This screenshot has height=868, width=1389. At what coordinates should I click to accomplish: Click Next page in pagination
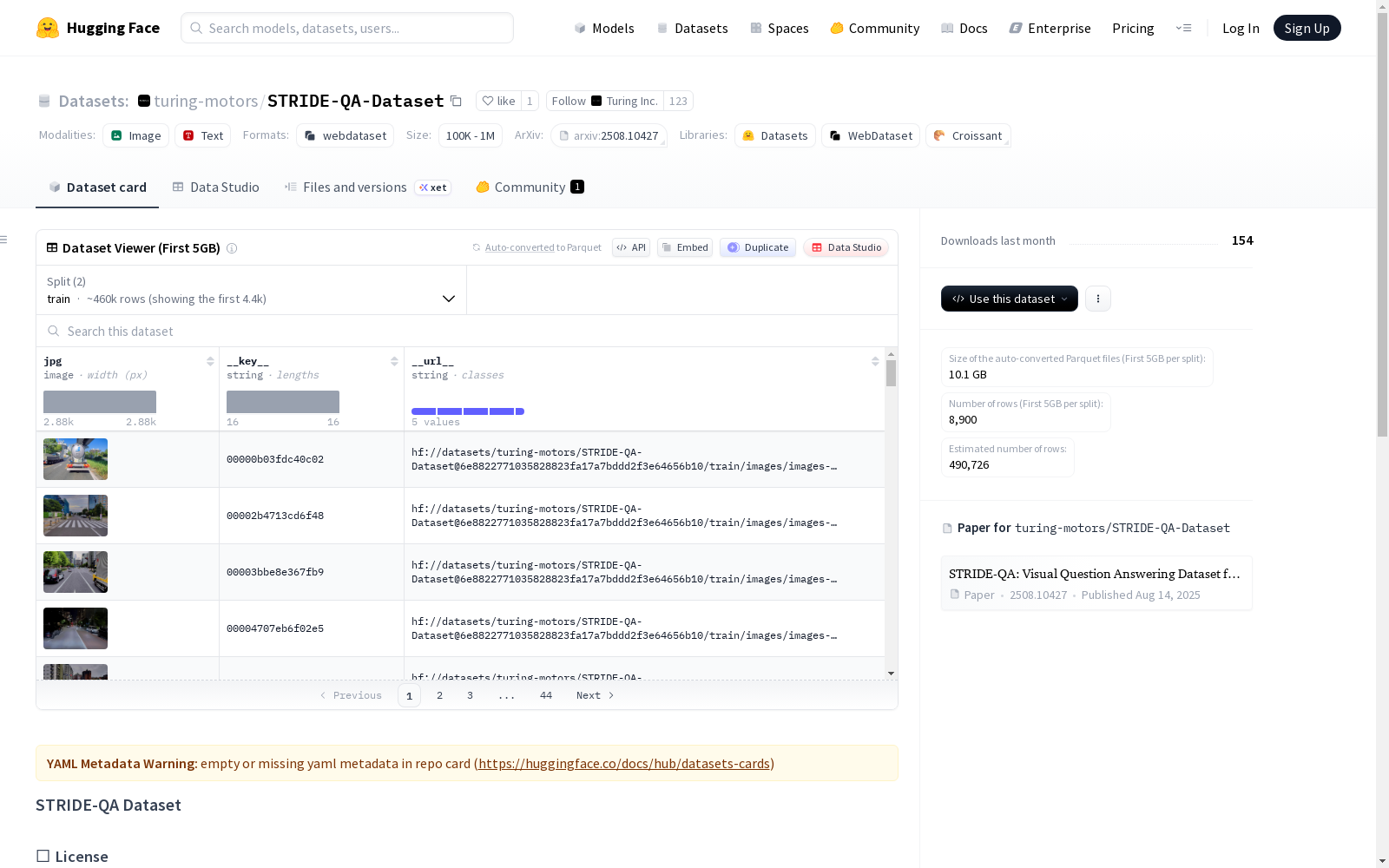[596, 695]
